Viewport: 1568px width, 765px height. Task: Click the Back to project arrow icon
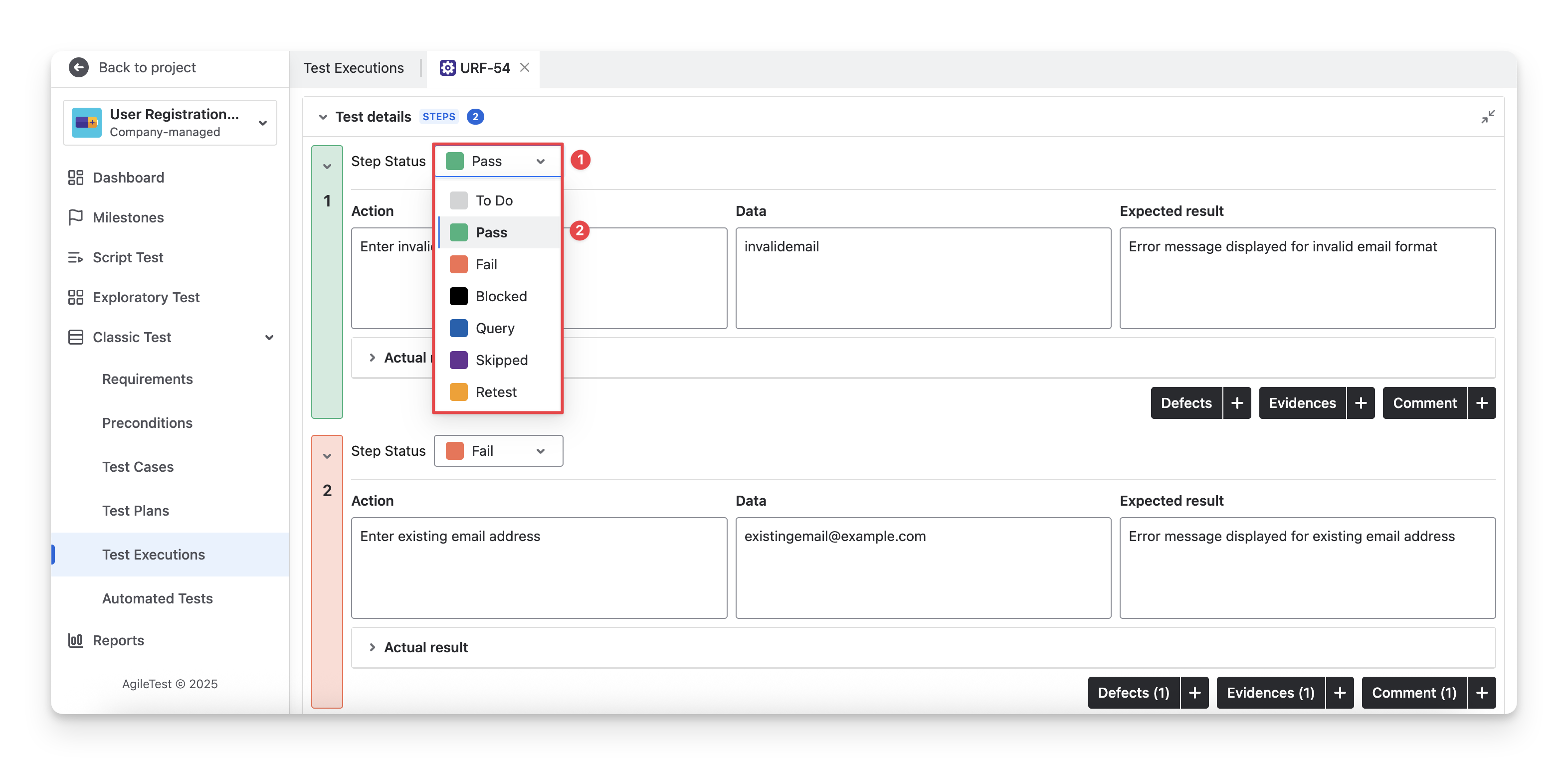(78, 67)
